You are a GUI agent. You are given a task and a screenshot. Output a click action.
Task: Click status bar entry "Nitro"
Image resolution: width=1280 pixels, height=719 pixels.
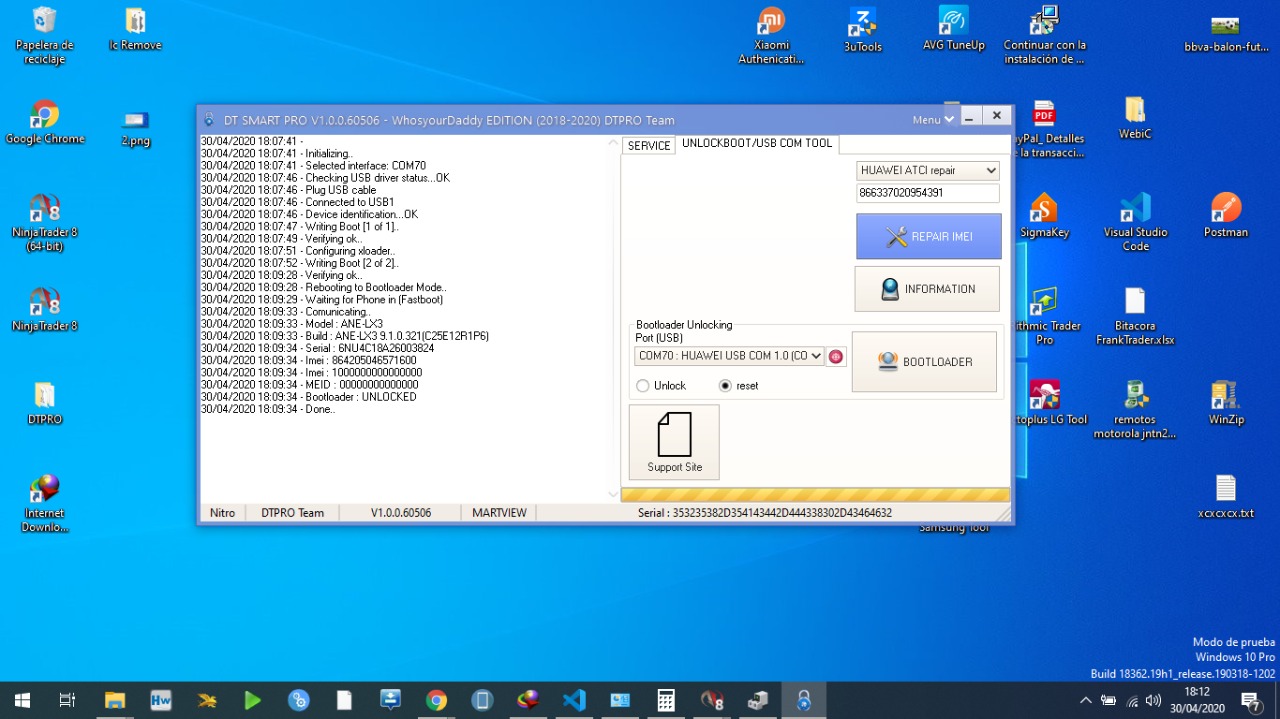(222, 513)
